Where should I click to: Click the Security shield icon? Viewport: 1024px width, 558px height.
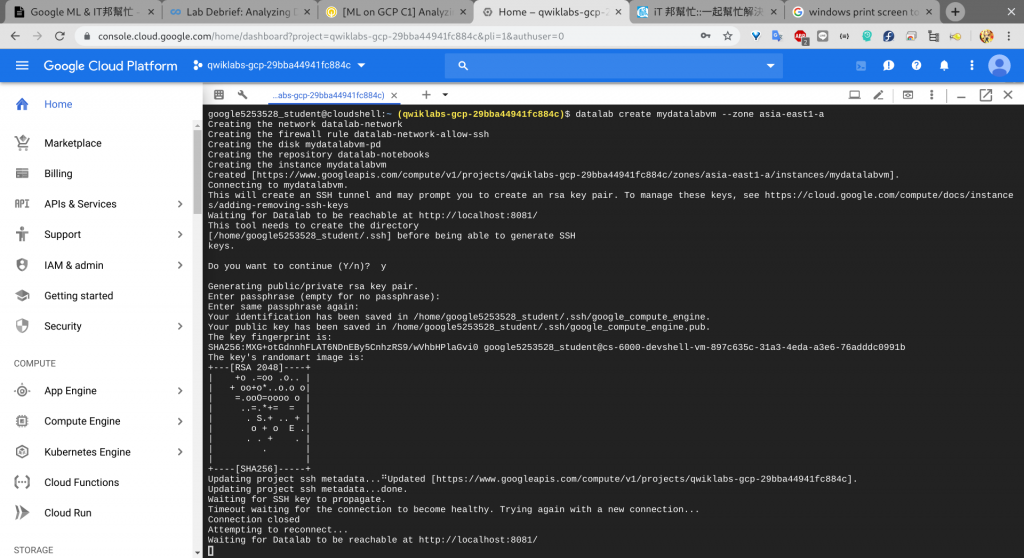[22, 326]
